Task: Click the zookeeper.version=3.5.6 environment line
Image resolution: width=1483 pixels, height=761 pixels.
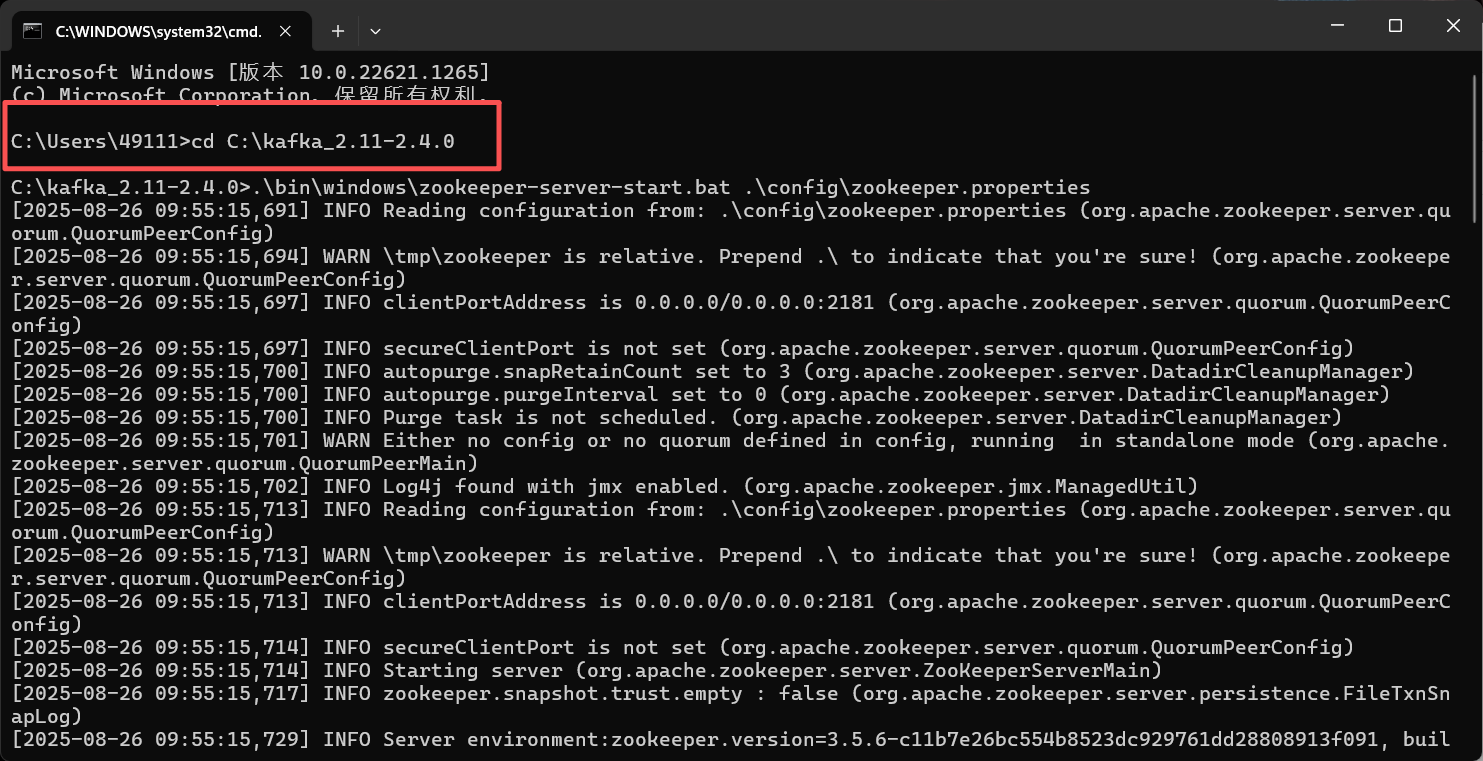Action: point(700,739)
